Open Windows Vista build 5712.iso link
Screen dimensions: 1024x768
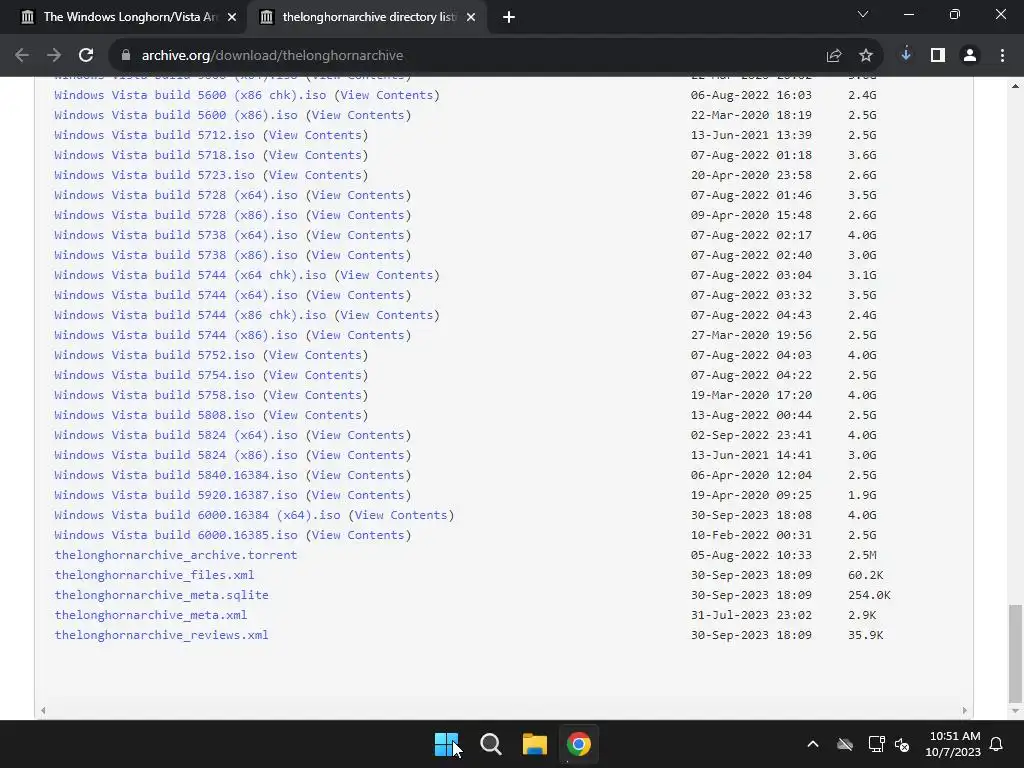(154, 135)
